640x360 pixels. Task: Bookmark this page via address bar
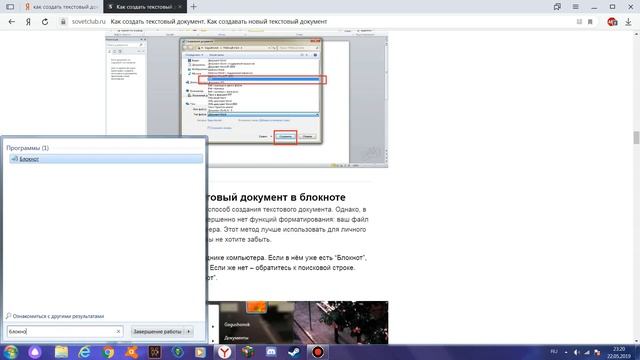pos(590,22)
